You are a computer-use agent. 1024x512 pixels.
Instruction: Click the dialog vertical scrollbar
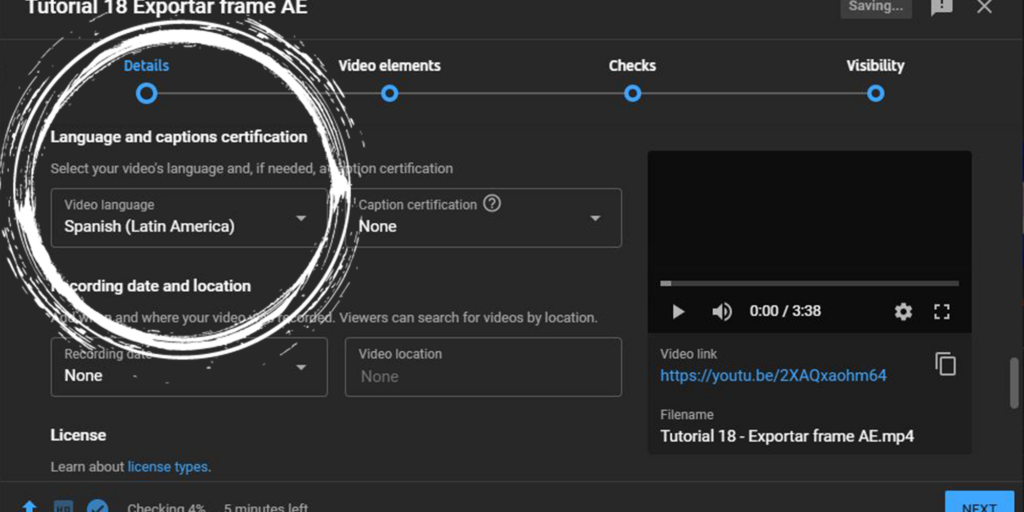click(x=1014, y=383)
